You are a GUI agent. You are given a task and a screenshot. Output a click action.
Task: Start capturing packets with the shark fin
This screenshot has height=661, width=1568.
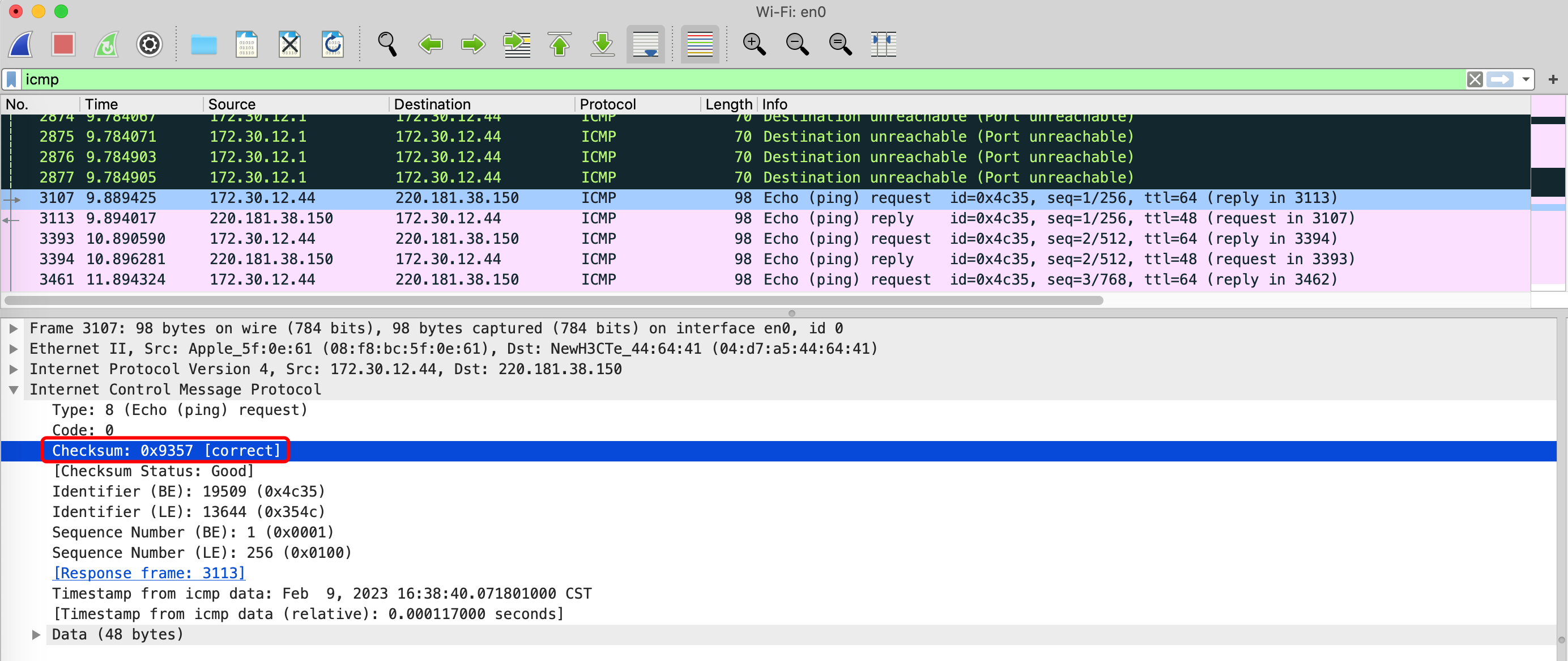[x=21, y=44]
